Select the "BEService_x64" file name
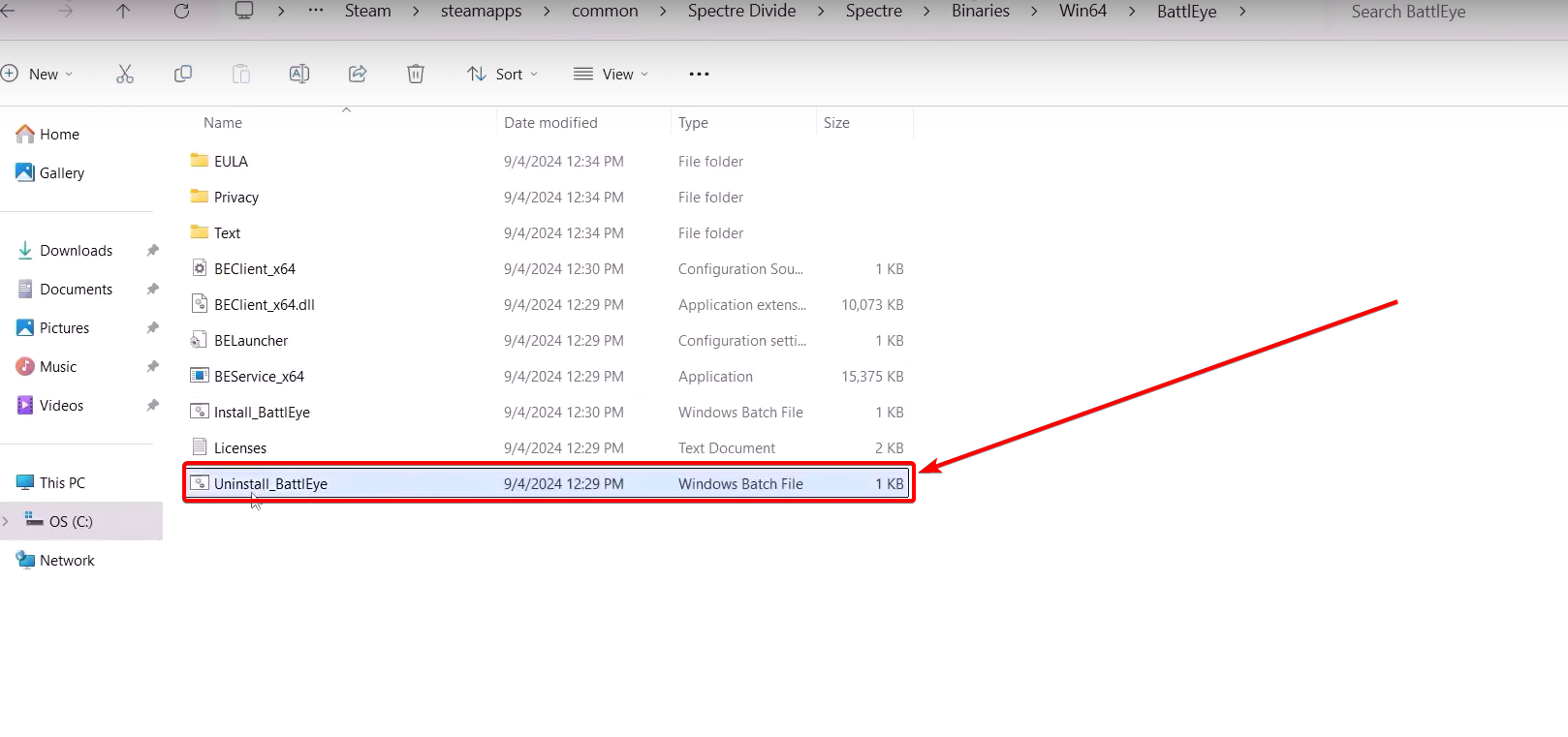Viewport: 1568px width, 737px height. tap(259, 376)
